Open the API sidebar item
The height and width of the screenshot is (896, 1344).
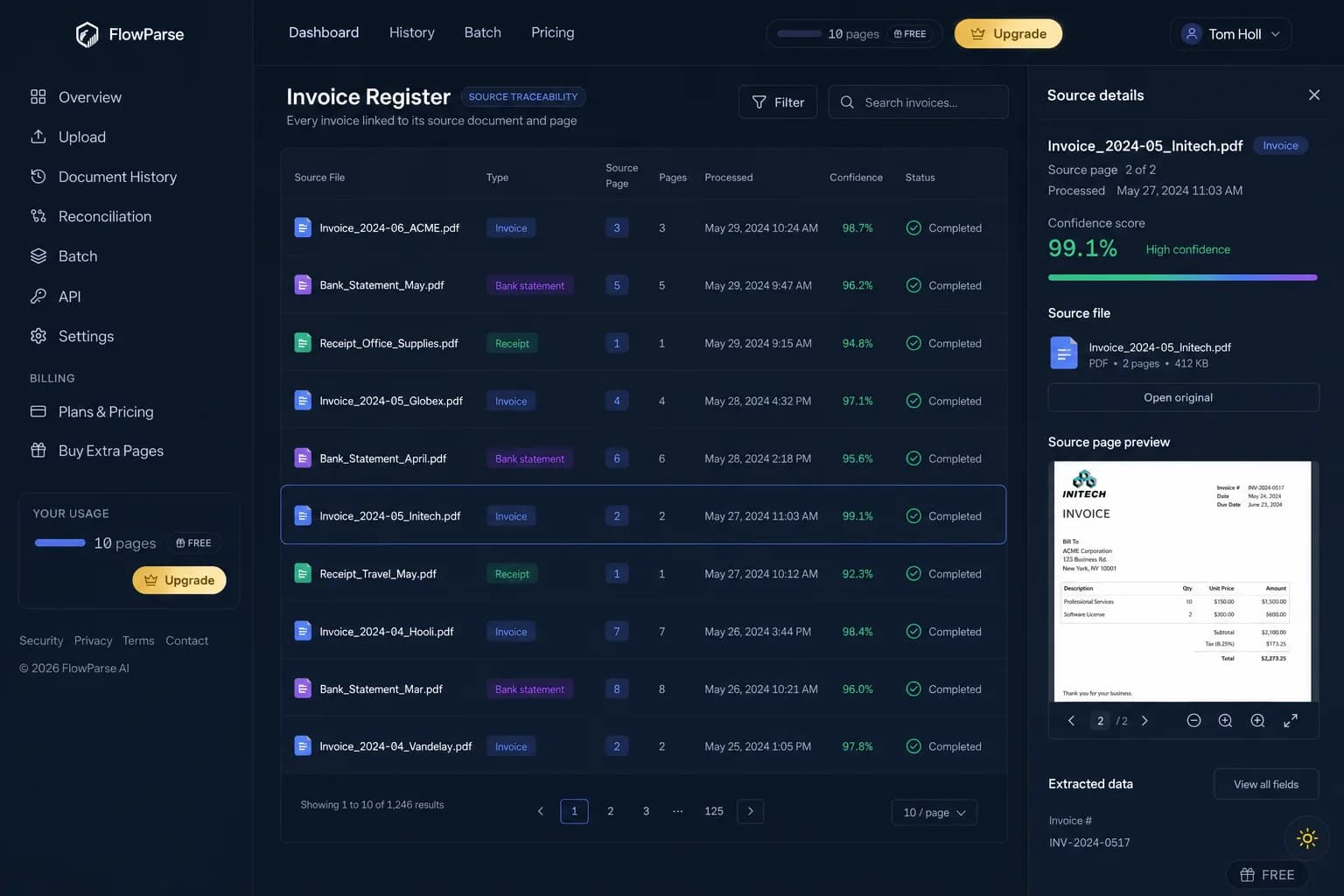click(56, 297)
